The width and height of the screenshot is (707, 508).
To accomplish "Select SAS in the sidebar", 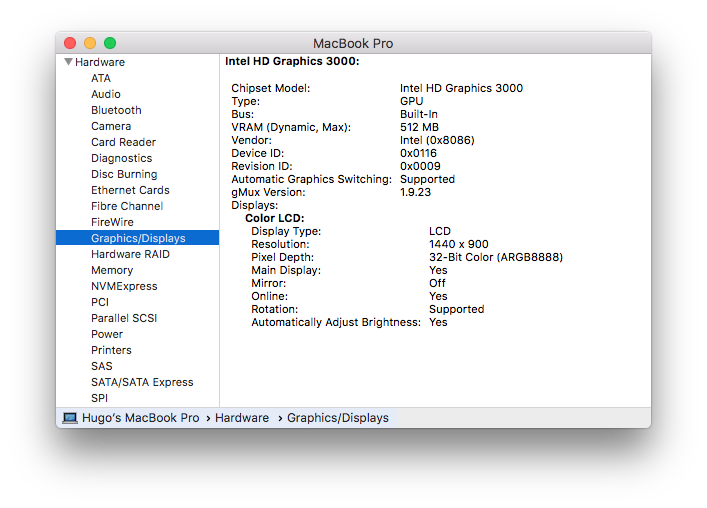I will [x=101, y=366].
